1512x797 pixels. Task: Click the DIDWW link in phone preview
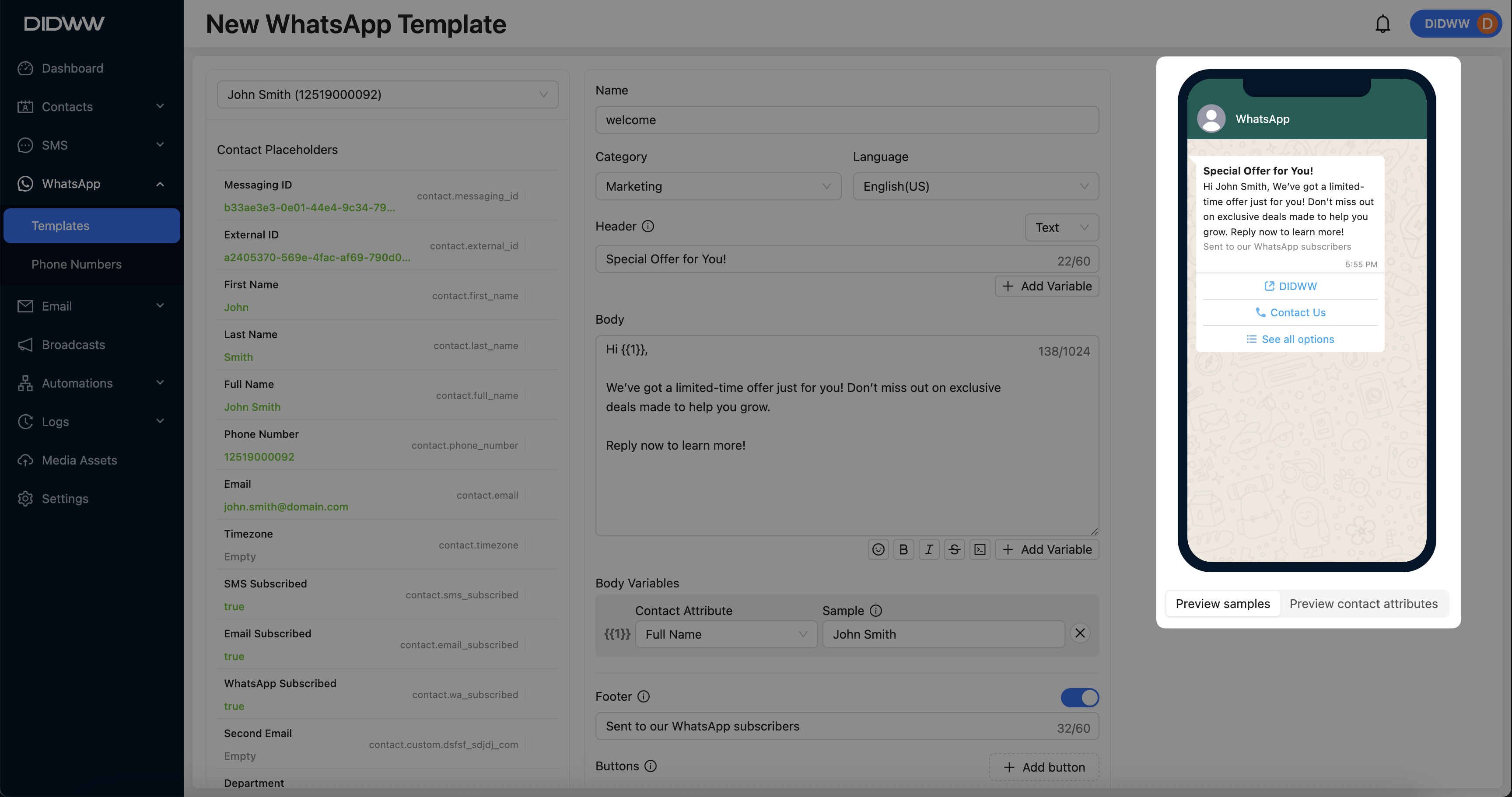click(1290, 287)
